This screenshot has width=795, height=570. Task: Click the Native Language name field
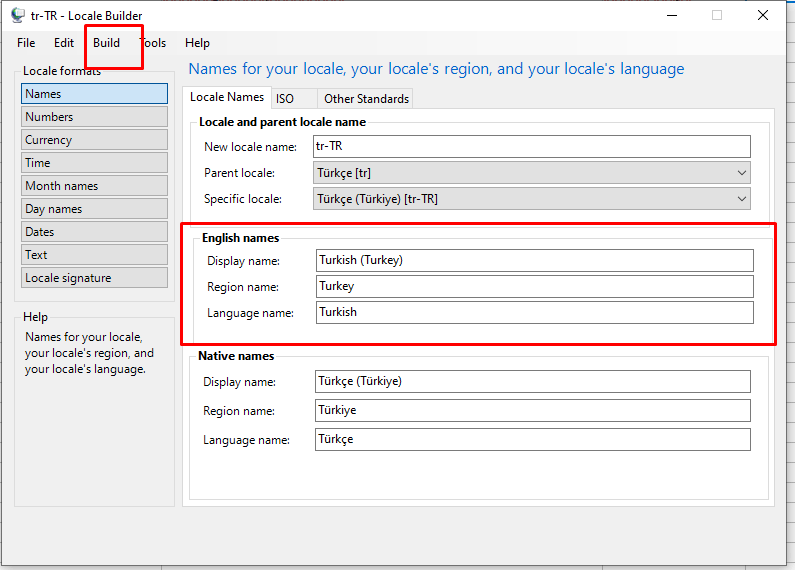[x=532, y=439]
